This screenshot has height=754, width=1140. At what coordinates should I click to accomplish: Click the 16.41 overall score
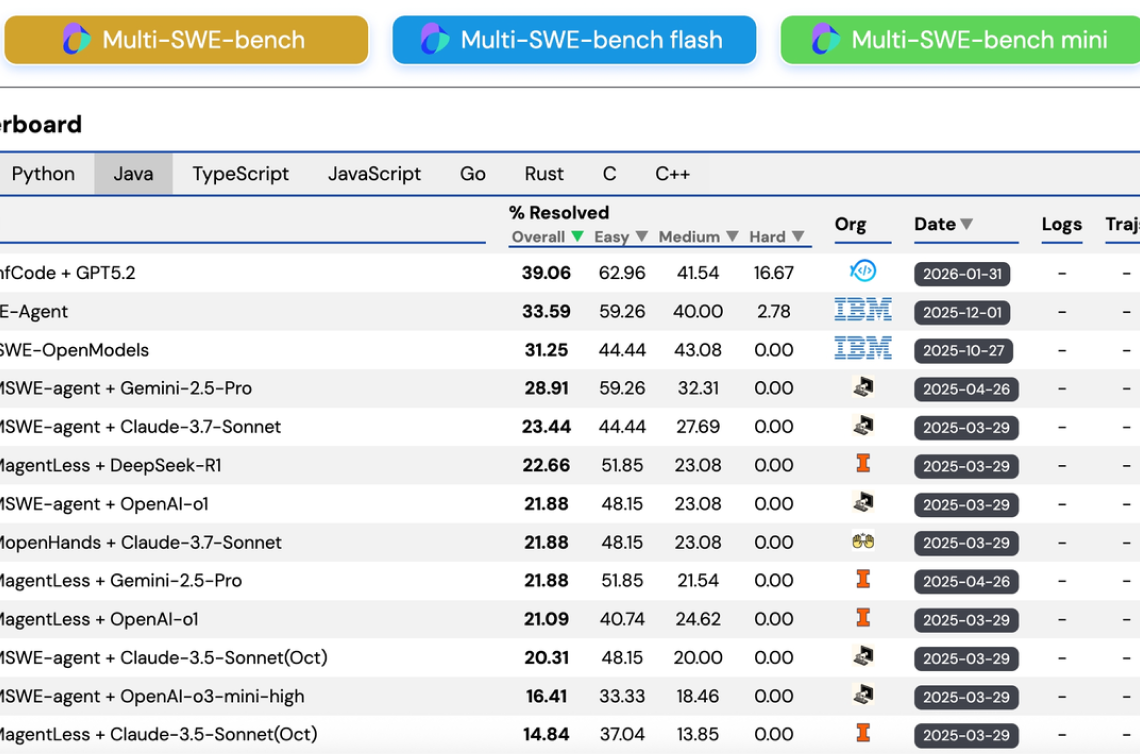point(546,697)
